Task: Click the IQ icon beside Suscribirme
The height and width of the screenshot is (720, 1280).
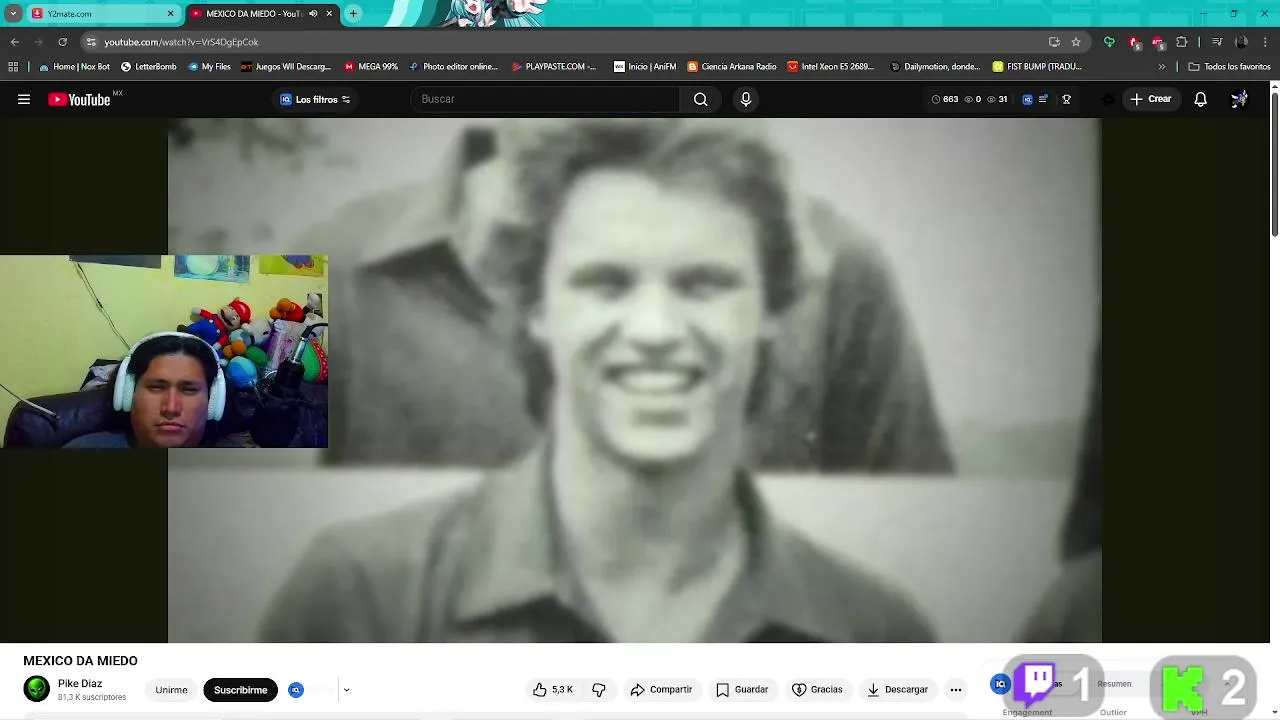Action: (296, 690)
